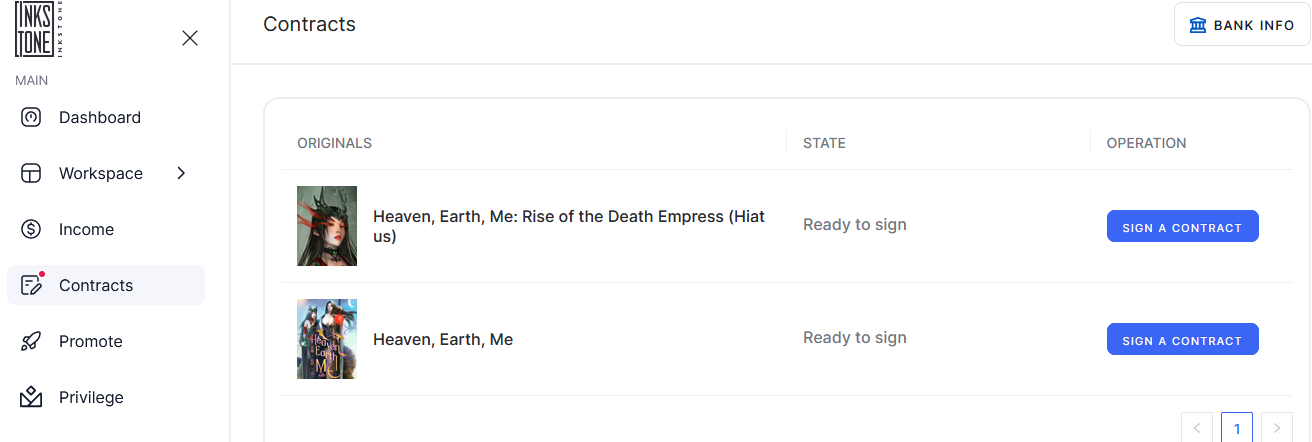Open the Promote section

click(x=90, y=341)
